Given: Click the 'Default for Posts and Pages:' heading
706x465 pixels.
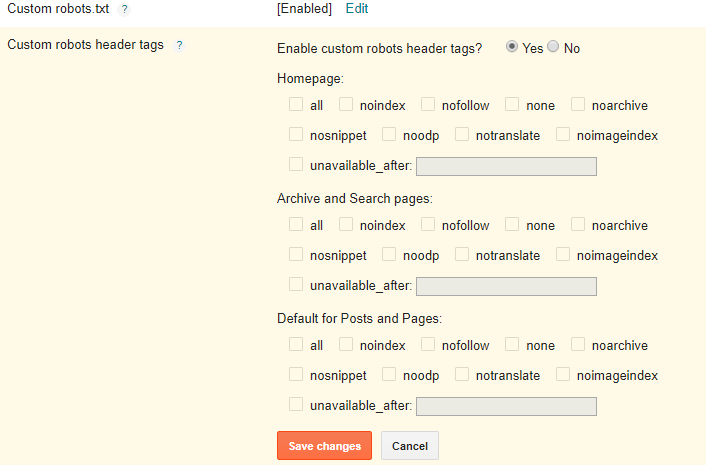Looking at the screenshot, I should (x=359, y=318).
